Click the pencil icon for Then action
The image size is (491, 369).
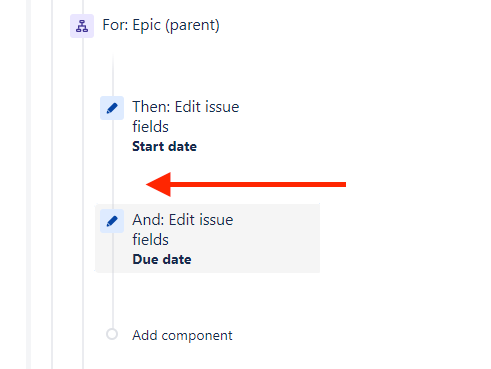pos(112,108)
